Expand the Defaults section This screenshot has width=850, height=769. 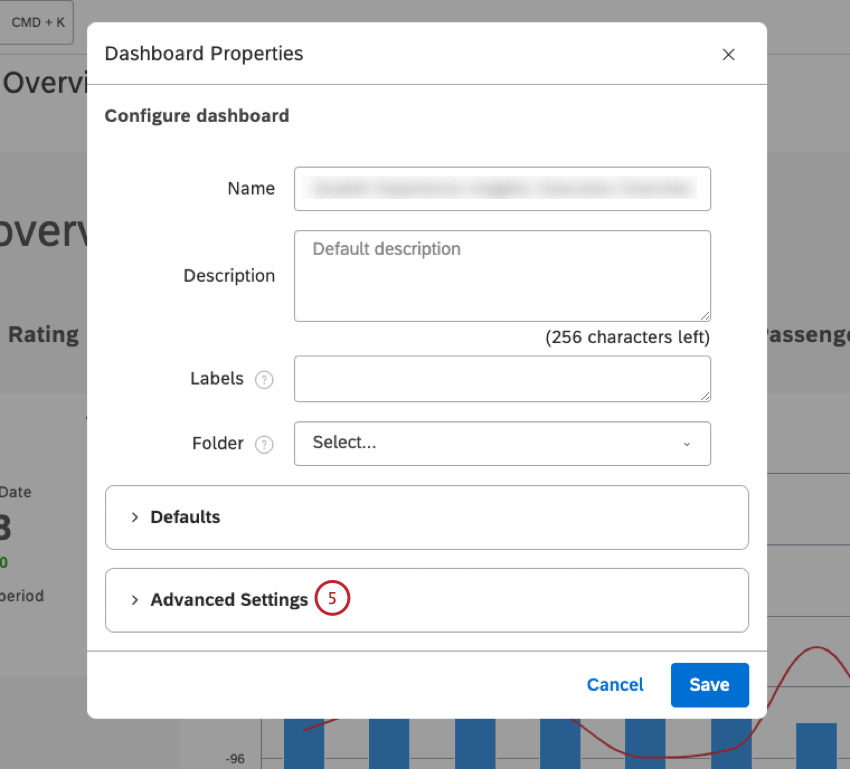click(x=184, y=517)
